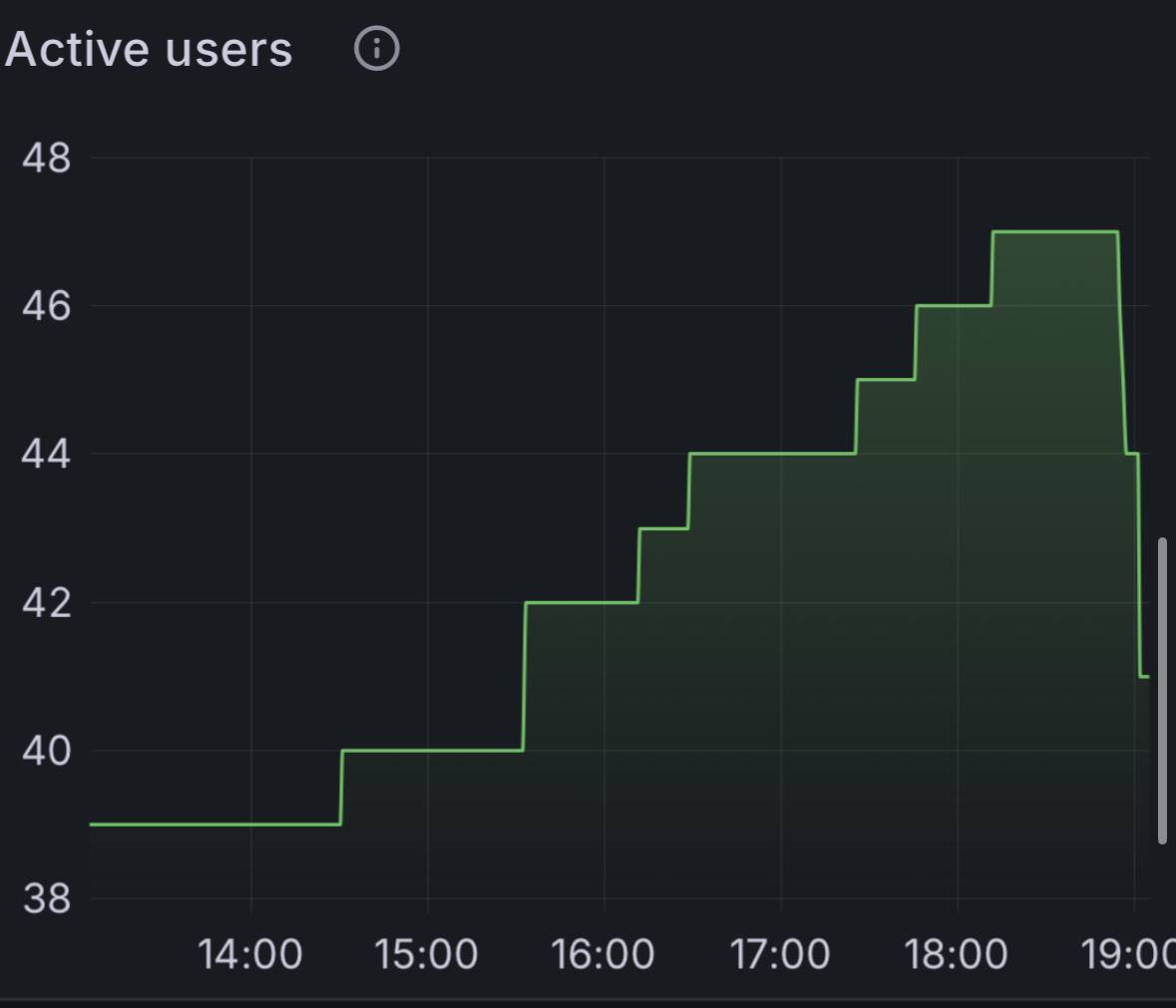Click the 15:00 time axis label
1176x1008 pixels.
coord(426,955)
